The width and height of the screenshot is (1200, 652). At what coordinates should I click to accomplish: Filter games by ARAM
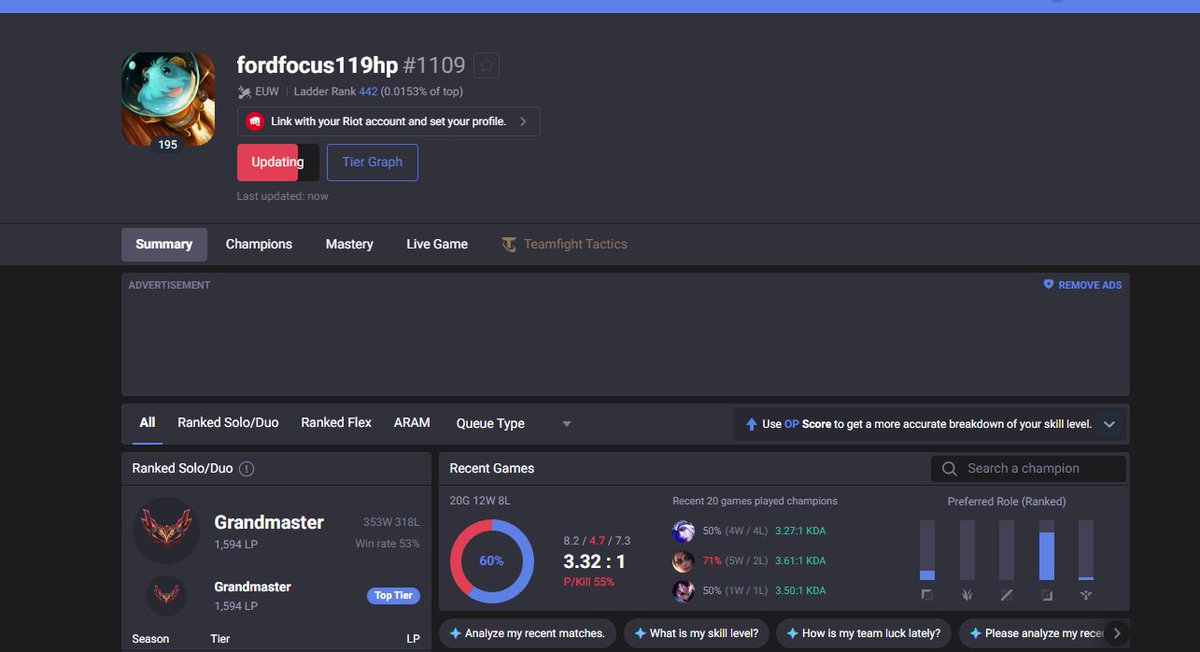point(412,423)
